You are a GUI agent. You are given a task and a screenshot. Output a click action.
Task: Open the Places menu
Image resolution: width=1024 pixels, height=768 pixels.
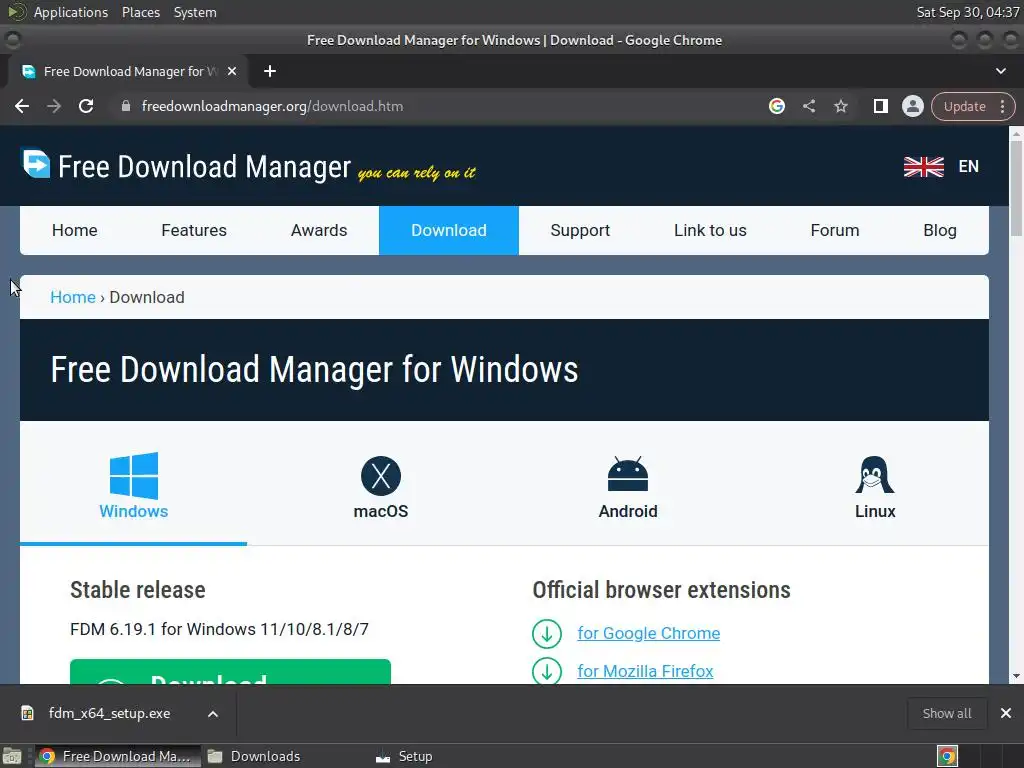point(140,12)
